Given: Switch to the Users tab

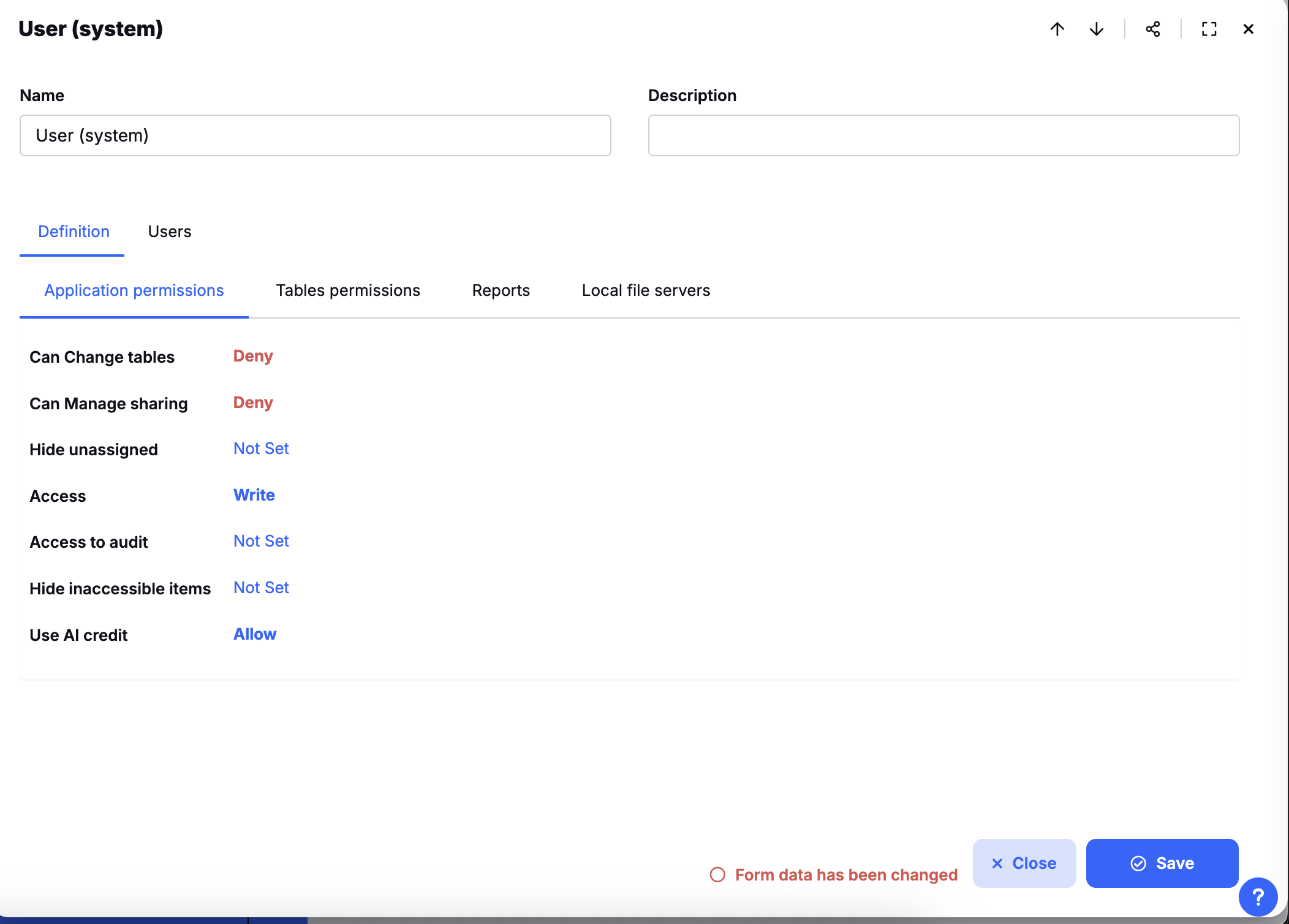Looking at the screenshot, I should (170, 232).
